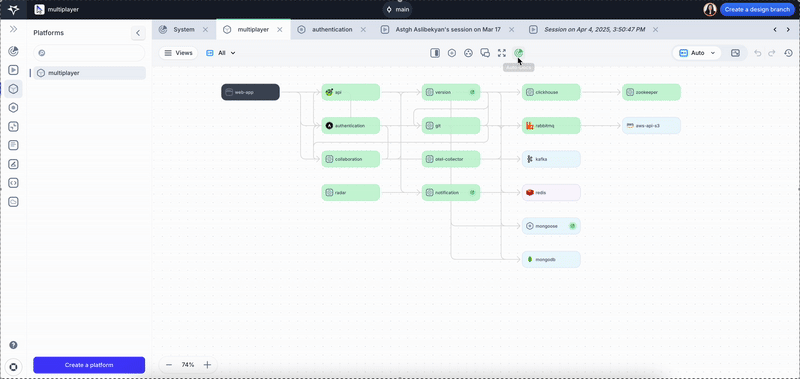Select the clickhouse node
Viewport: 800px width, 379px height.
pos(551,92)
